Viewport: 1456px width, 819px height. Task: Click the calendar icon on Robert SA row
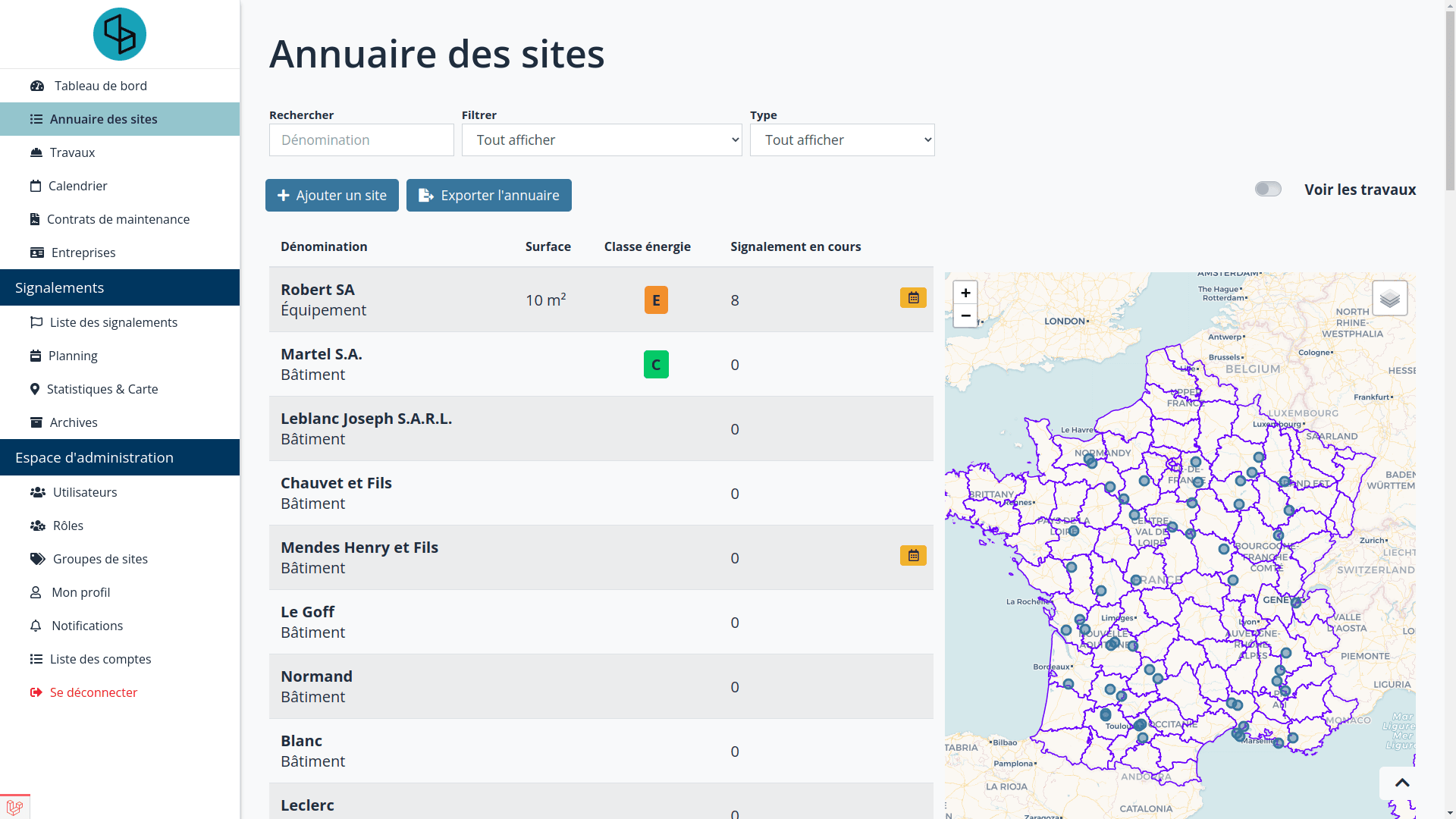[913, 298]
